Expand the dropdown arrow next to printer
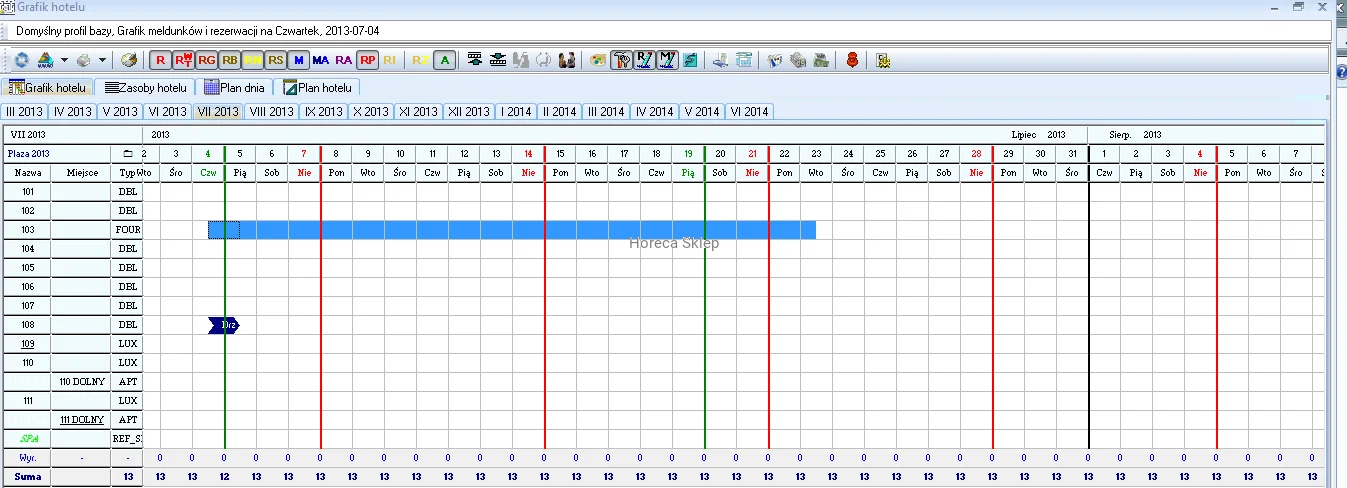 102,60
